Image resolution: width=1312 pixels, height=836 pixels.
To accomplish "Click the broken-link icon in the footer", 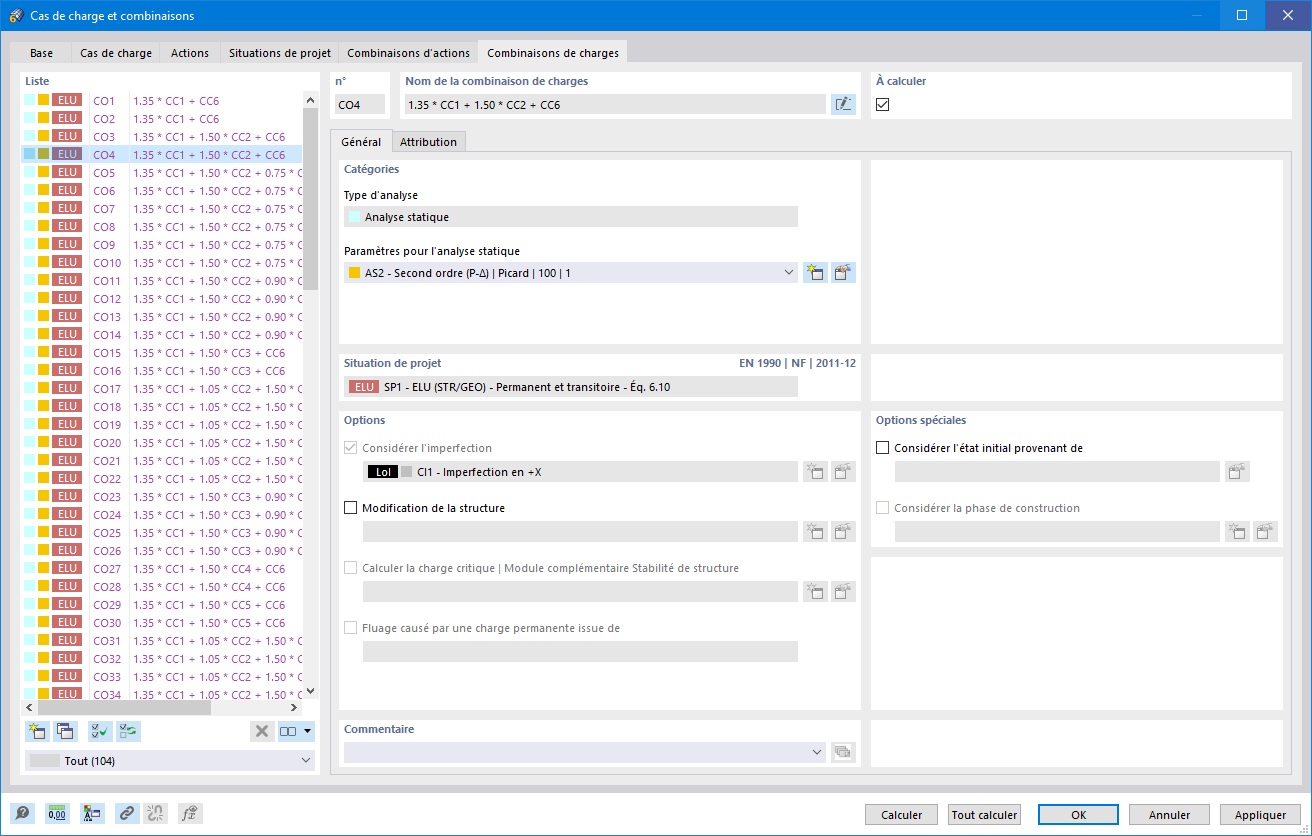I will point(155,814).
